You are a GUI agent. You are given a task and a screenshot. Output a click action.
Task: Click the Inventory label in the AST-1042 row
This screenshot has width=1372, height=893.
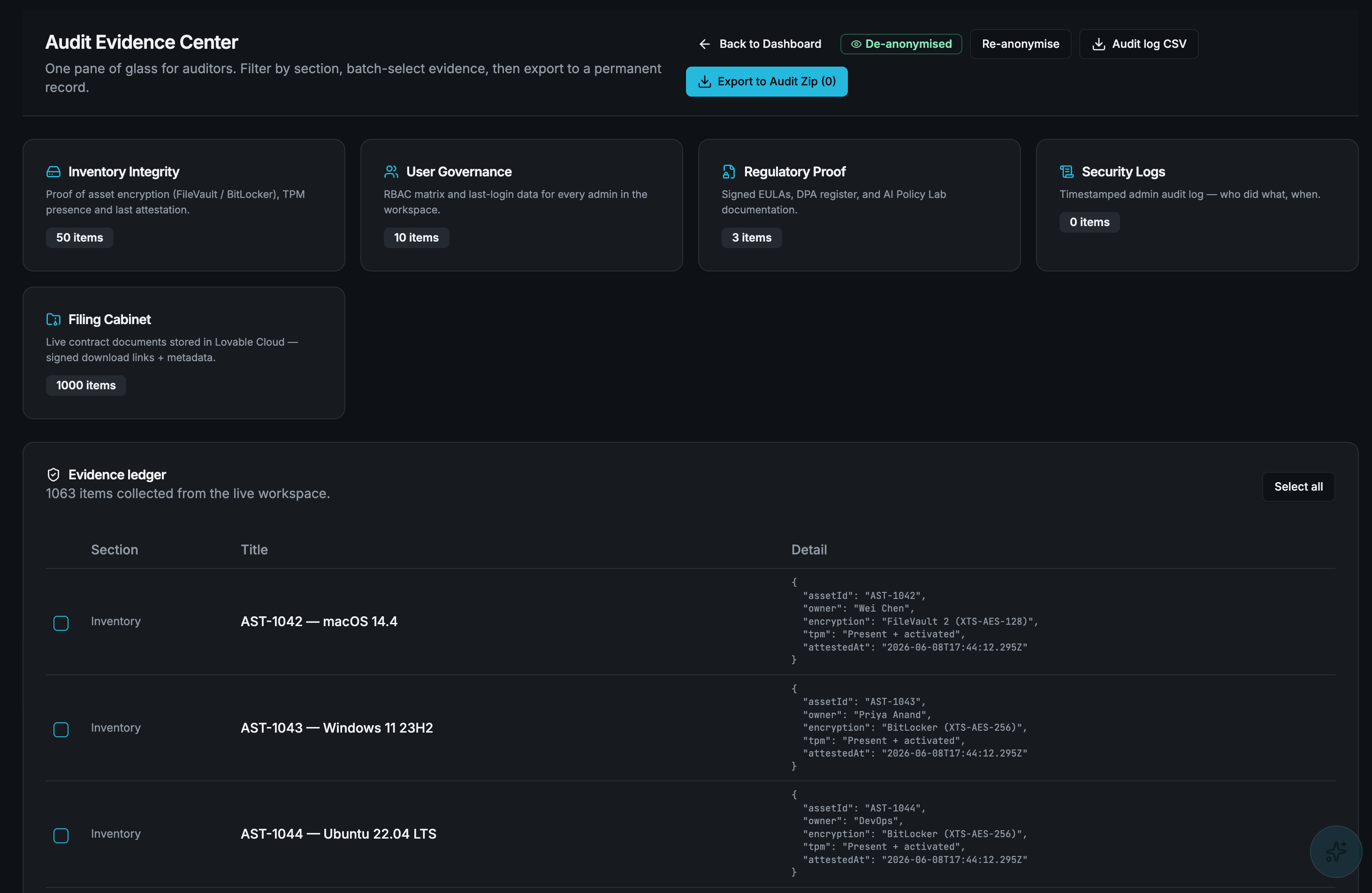click(x=116, y=621)
